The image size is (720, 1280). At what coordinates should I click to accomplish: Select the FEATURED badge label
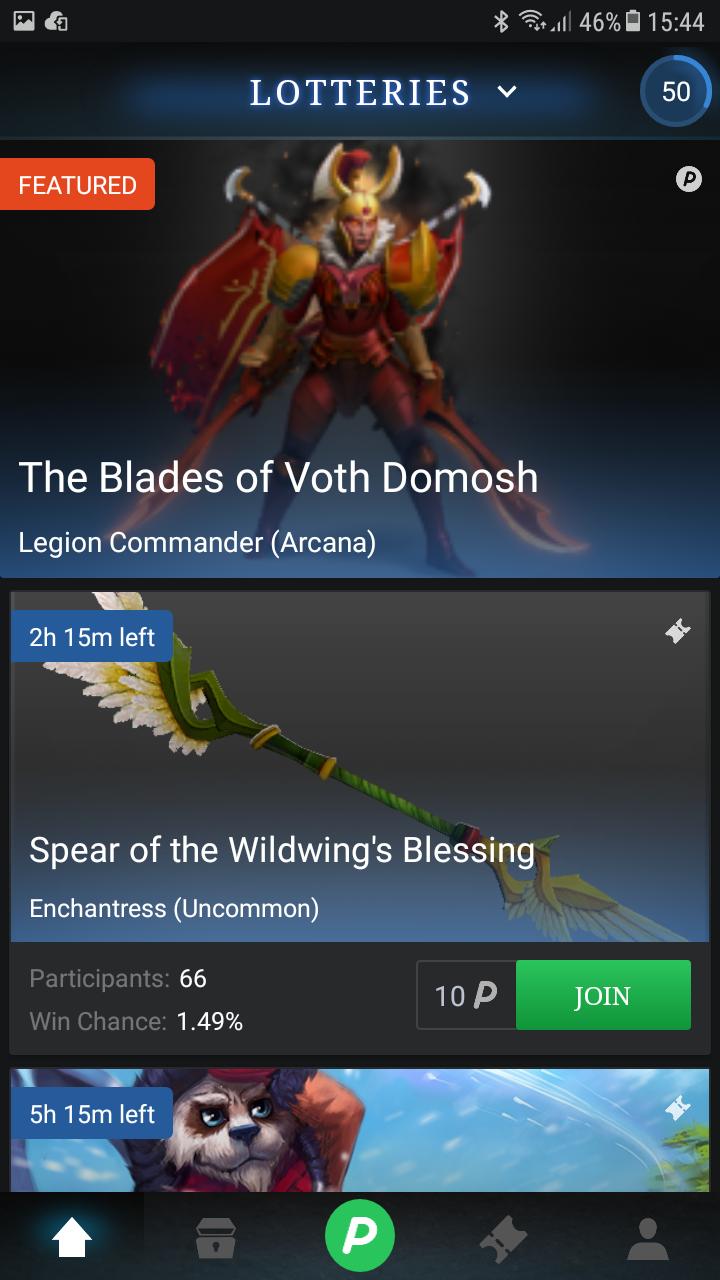tap(77, 184)
